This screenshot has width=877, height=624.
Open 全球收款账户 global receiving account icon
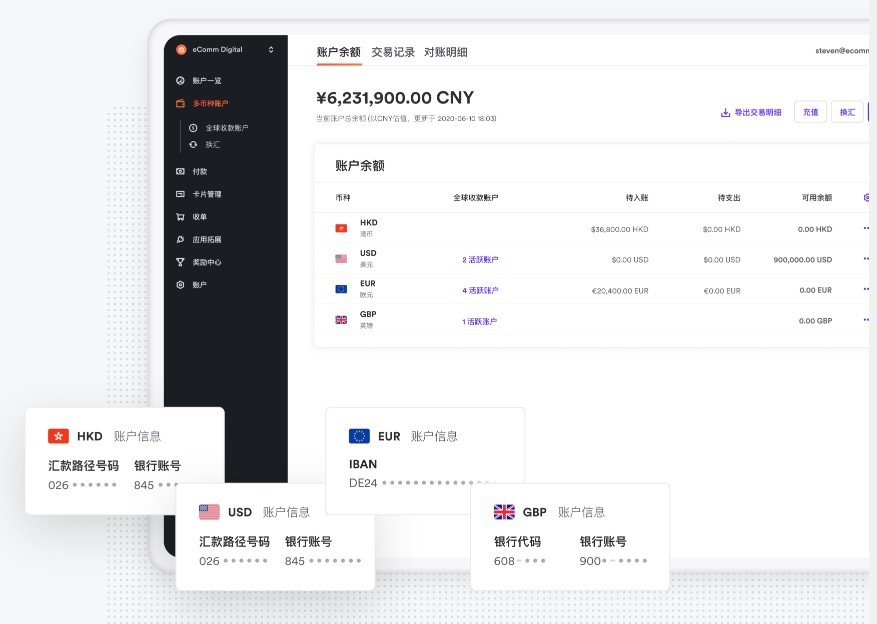[x=192, y=127]
